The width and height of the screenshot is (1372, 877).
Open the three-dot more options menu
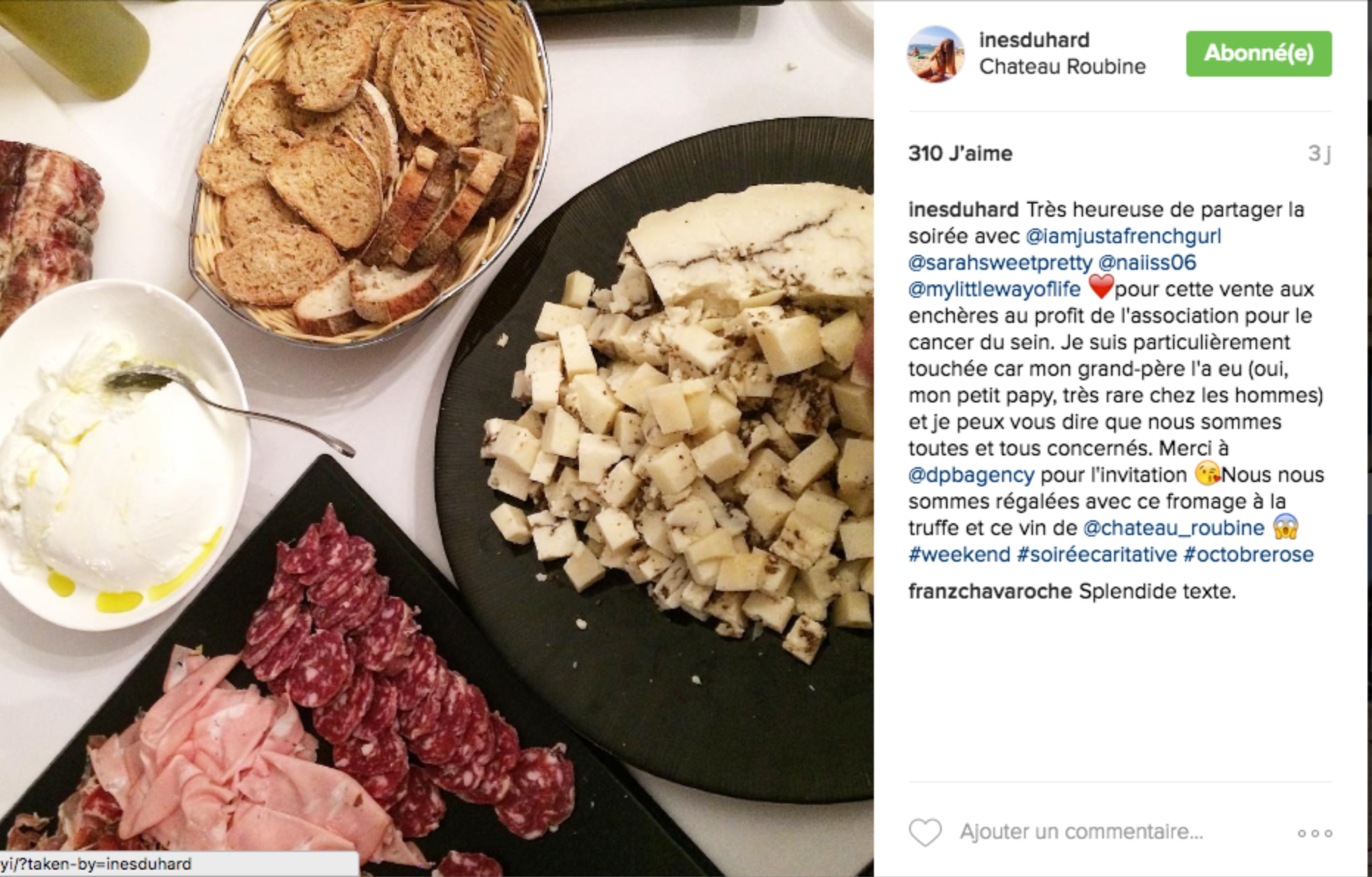point(1315,834)
